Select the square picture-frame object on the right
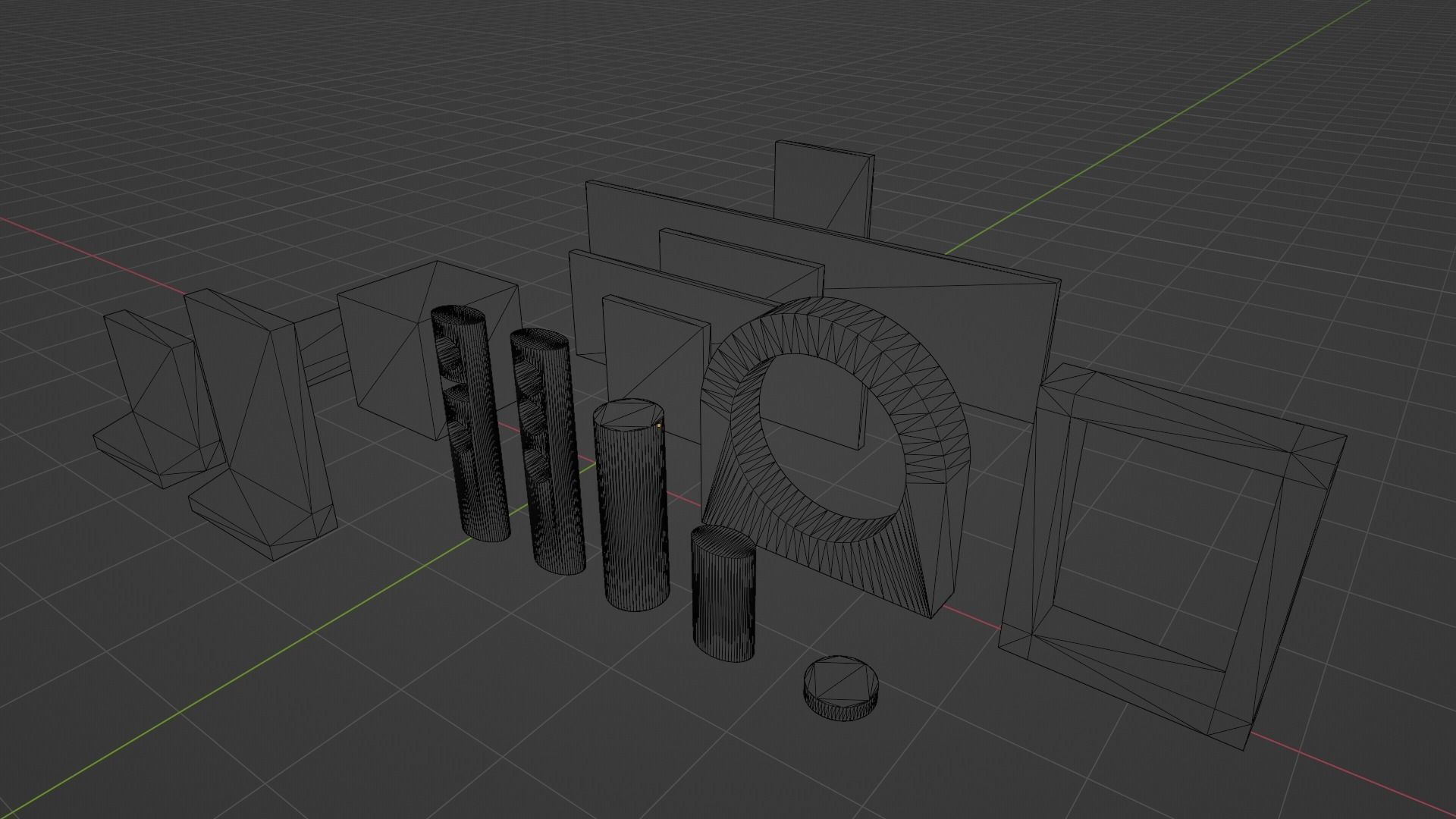 coord(1172,557)
